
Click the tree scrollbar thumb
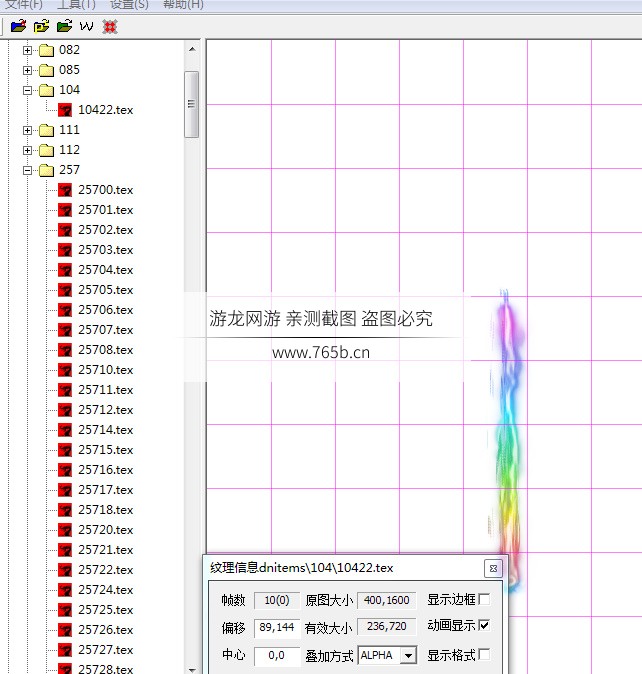(192, 104)
